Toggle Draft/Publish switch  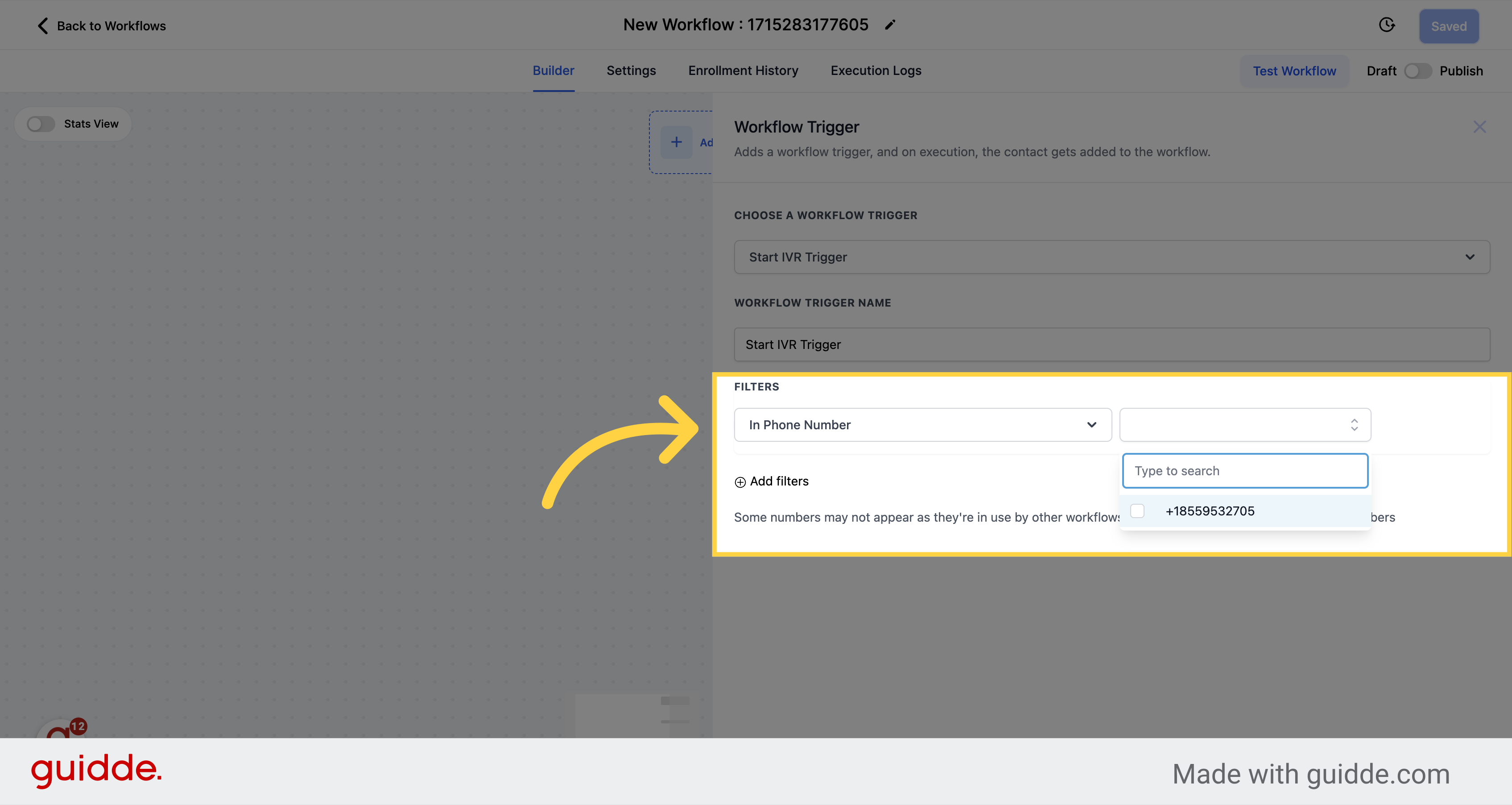pos(1417,71)
